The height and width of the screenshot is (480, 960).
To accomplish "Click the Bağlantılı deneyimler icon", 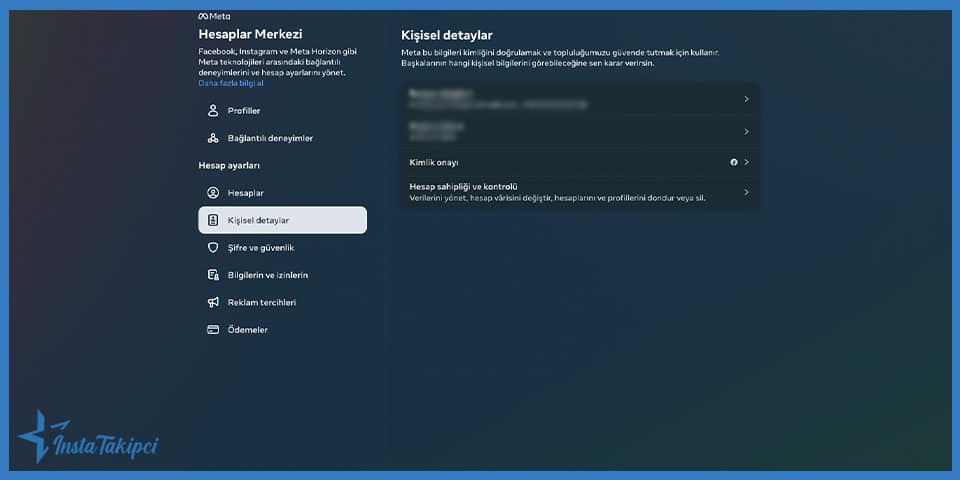I will [213, 138].
